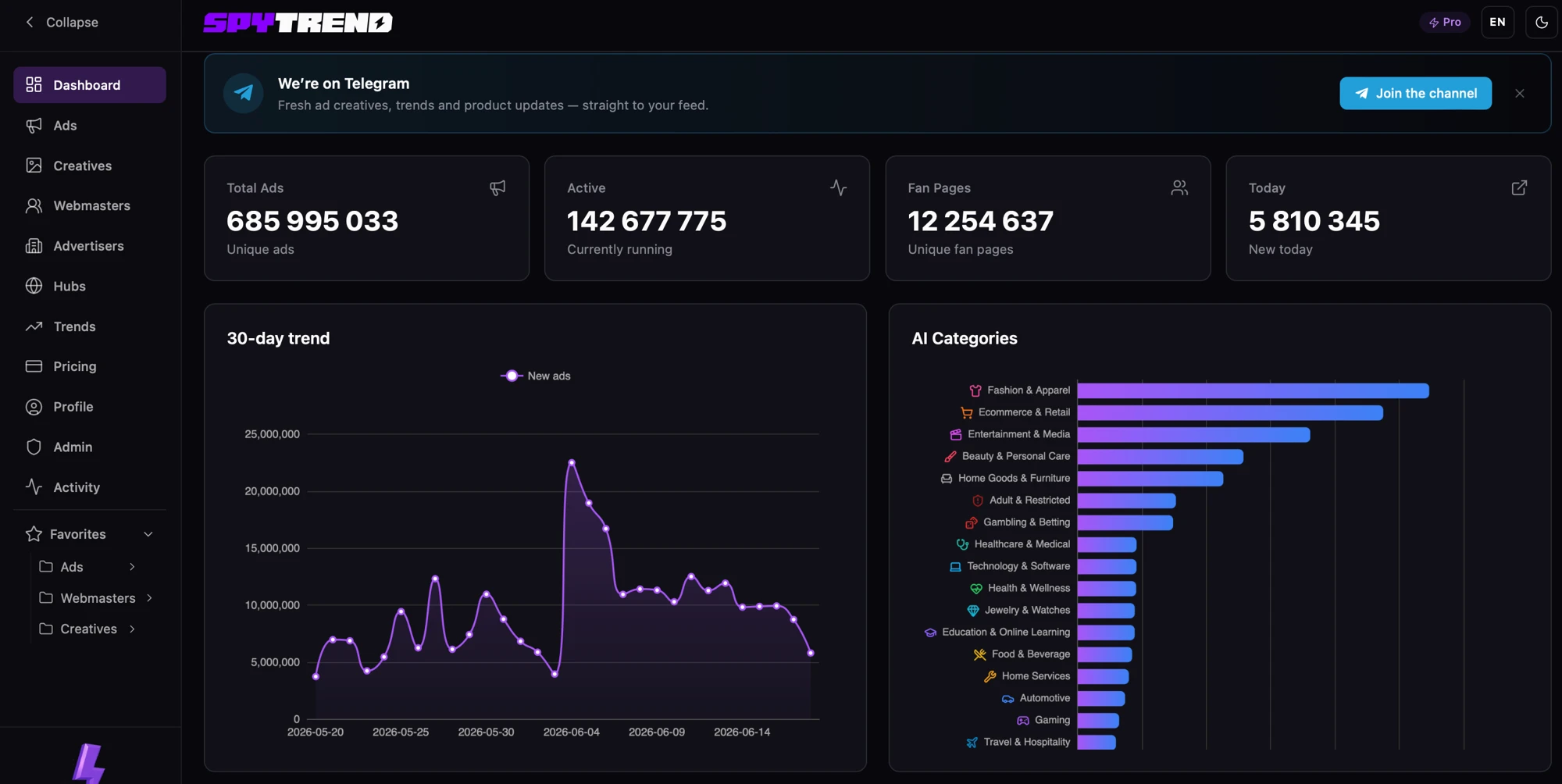
Task: Click the SpyTrend logo
Action: pos(298,23)
